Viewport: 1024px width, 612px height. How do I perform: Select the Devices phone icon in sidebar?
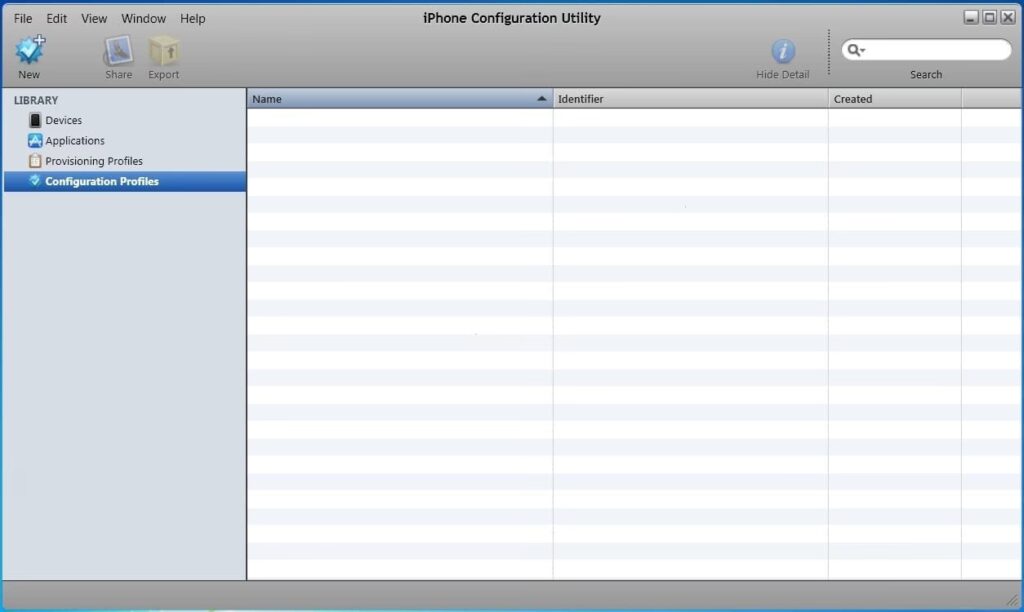point(35,120)
